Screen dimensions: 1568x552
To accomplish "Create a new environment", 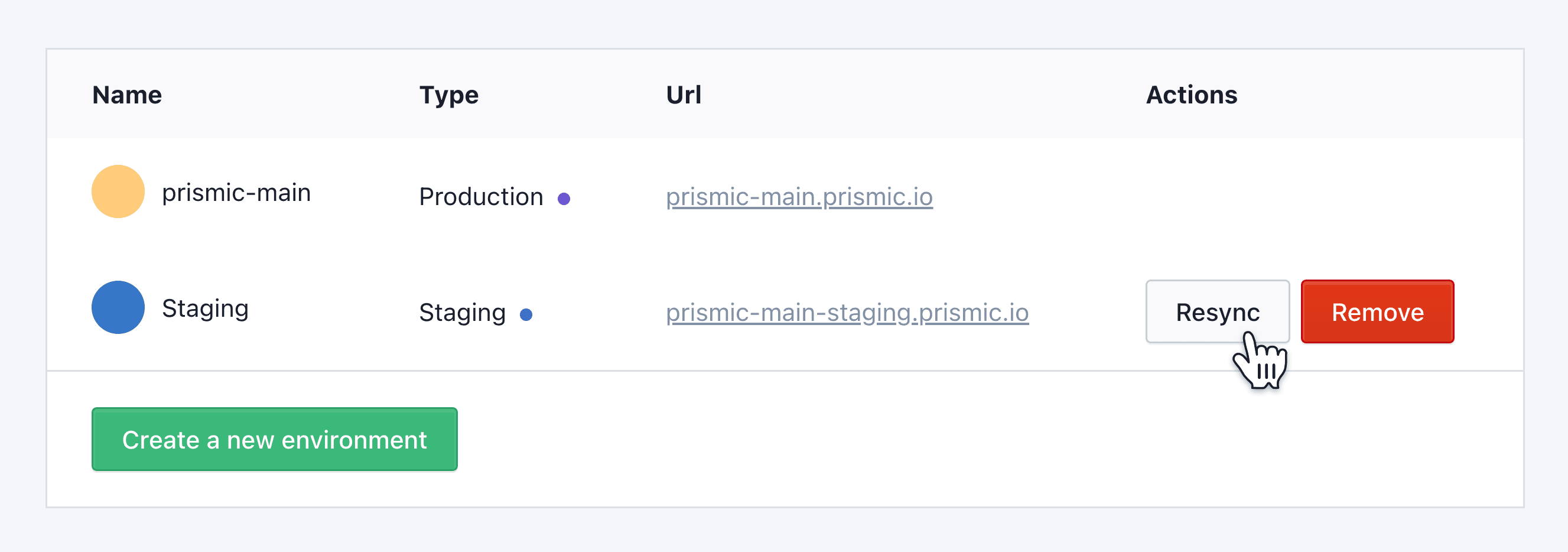I will 274,439.
